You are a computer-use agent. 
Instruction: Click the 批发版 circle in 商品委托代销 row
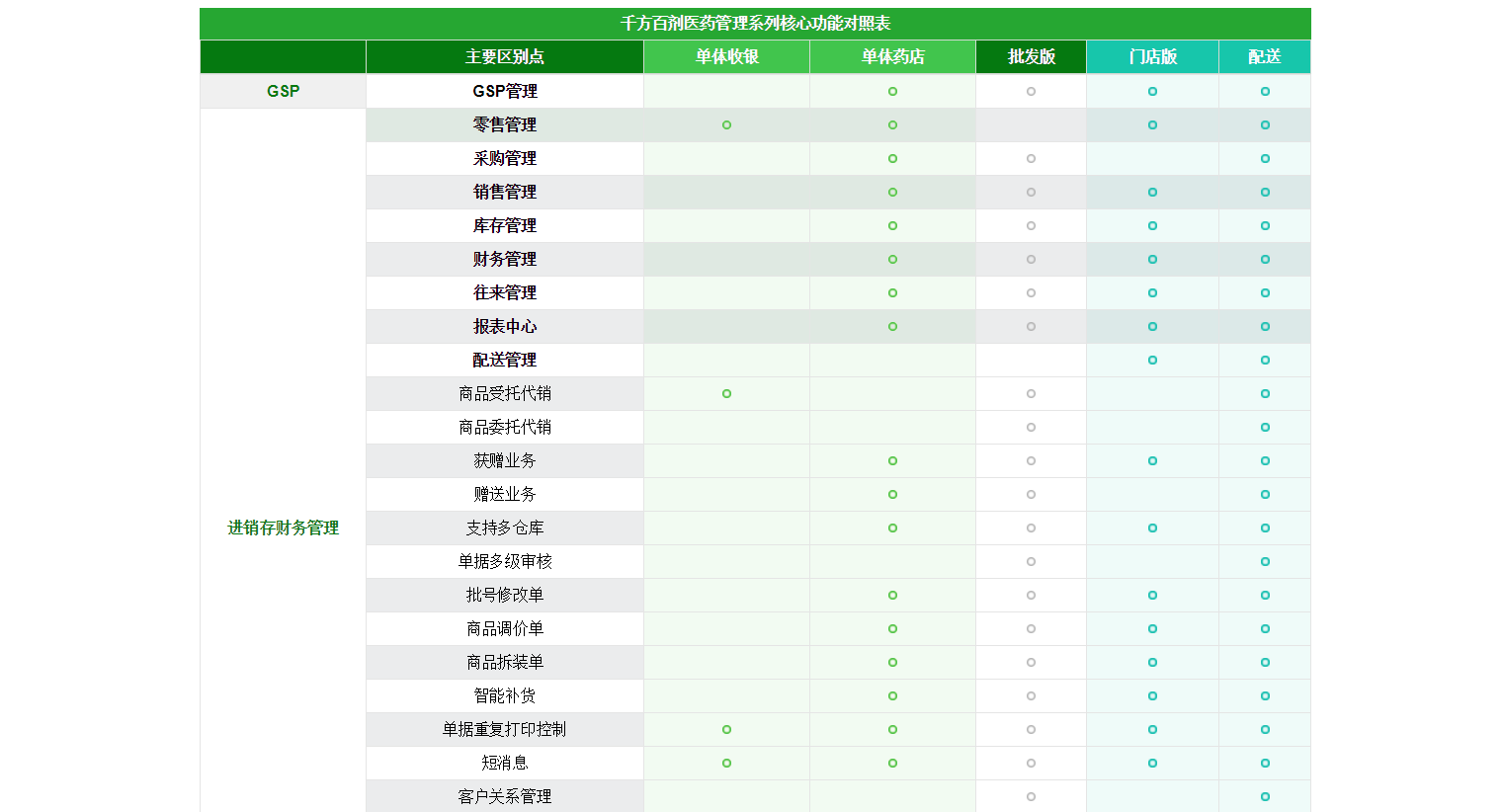tap(1031, 427)
